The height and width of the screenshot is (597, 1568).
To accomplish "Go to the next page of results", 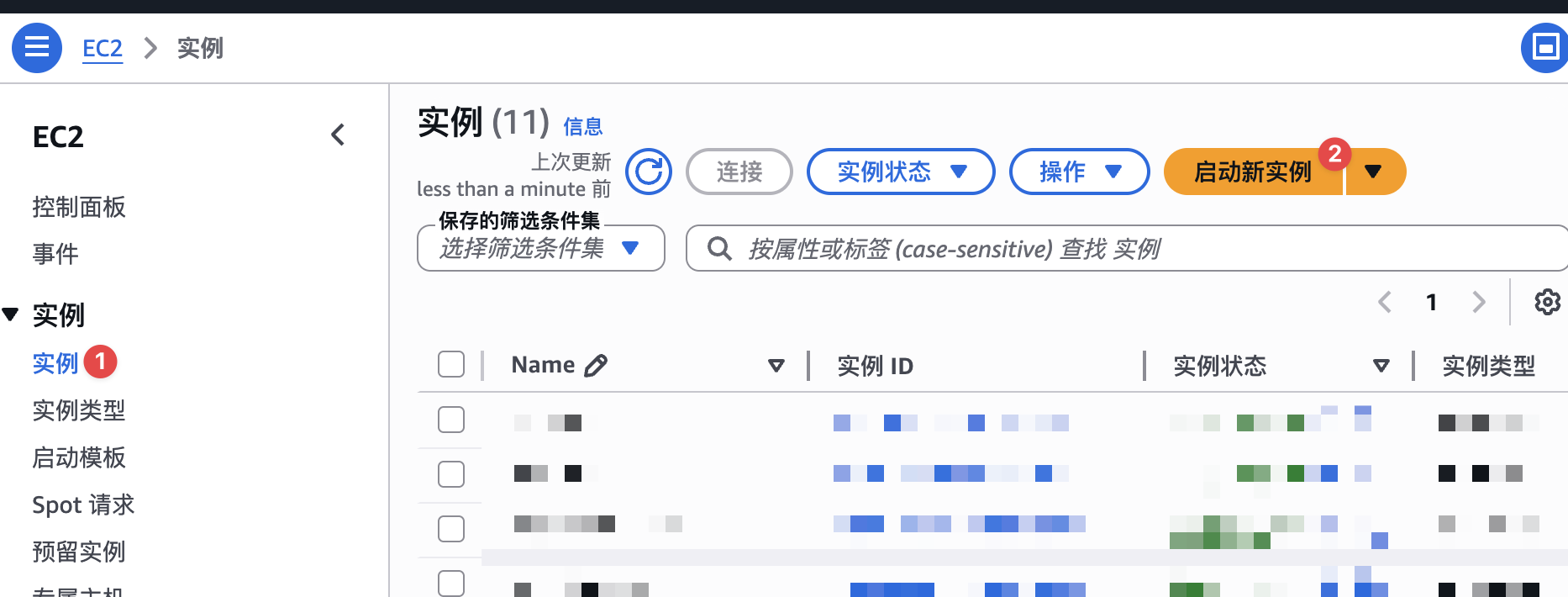I will click(1479, 302).
